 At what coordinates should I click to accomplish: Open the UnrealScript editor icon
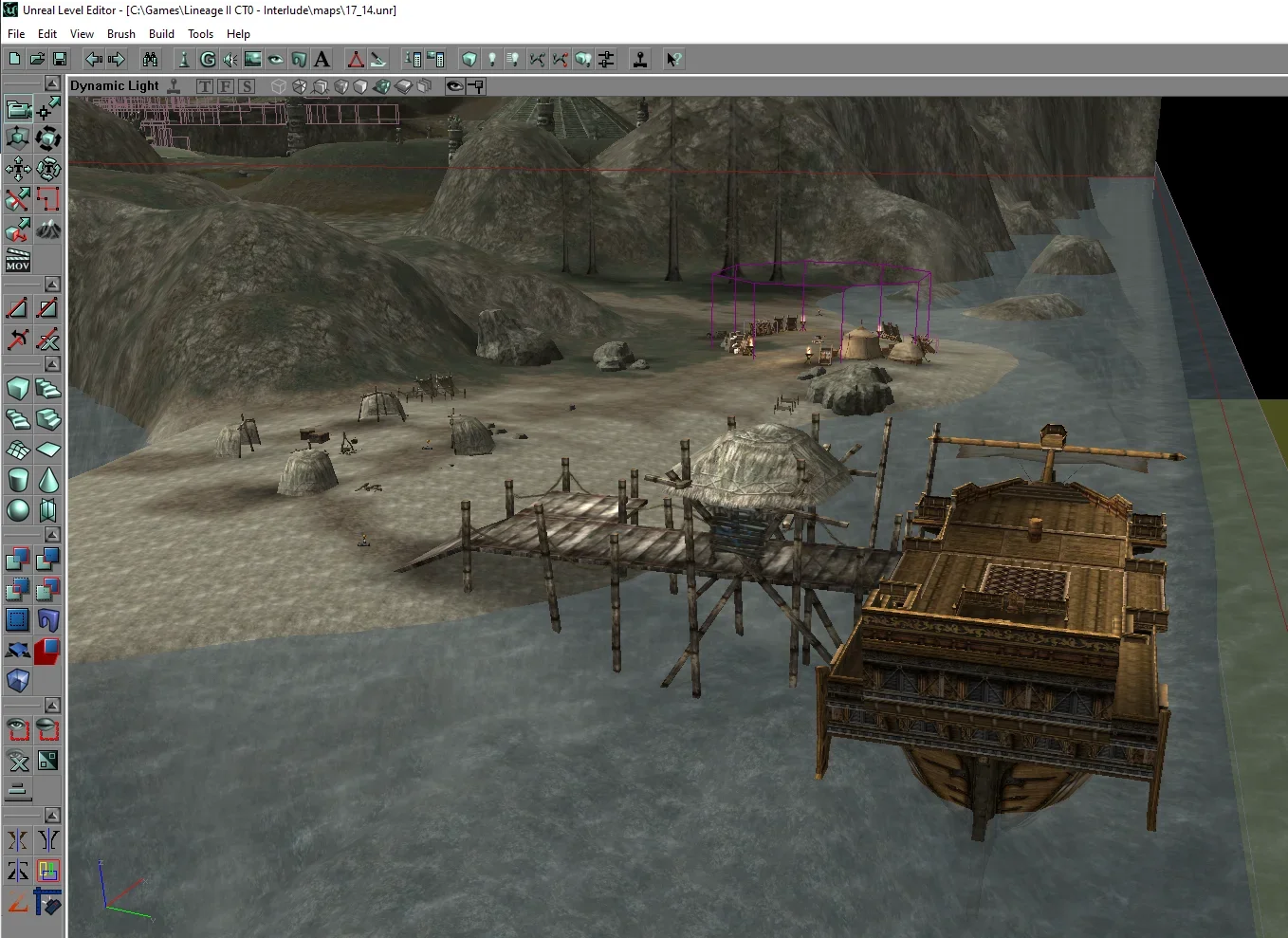pos(378,59)
